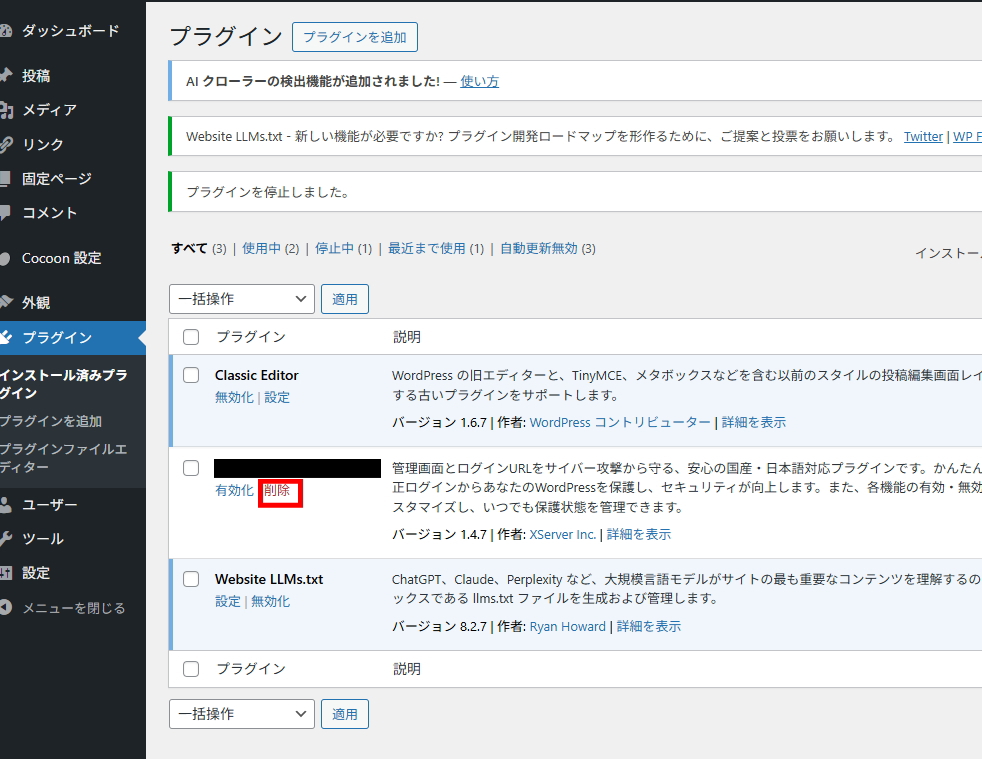Filter plugins by 停止中 tab

pos(334,248)
